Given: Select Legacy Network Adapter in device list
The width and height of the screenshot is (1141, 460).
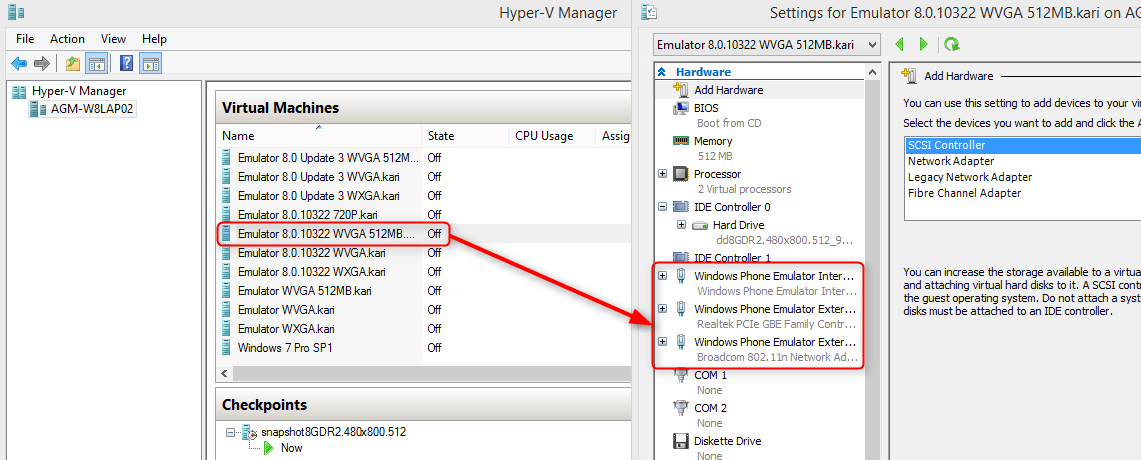Looking at the screenshot, I should tap(969, 177).
